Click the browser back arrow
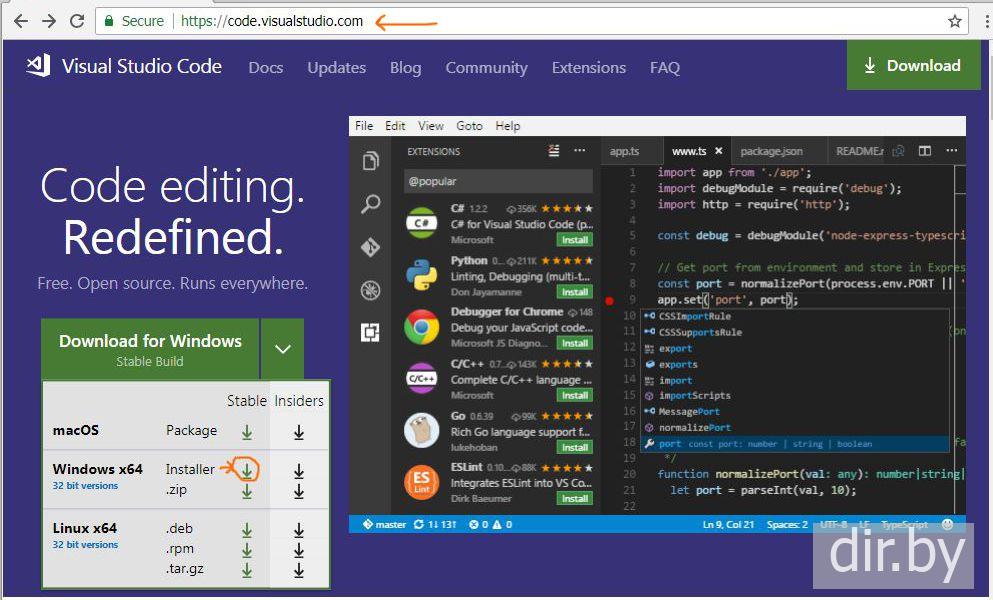Viewport: 993px width, 600px height. point(20,21)
